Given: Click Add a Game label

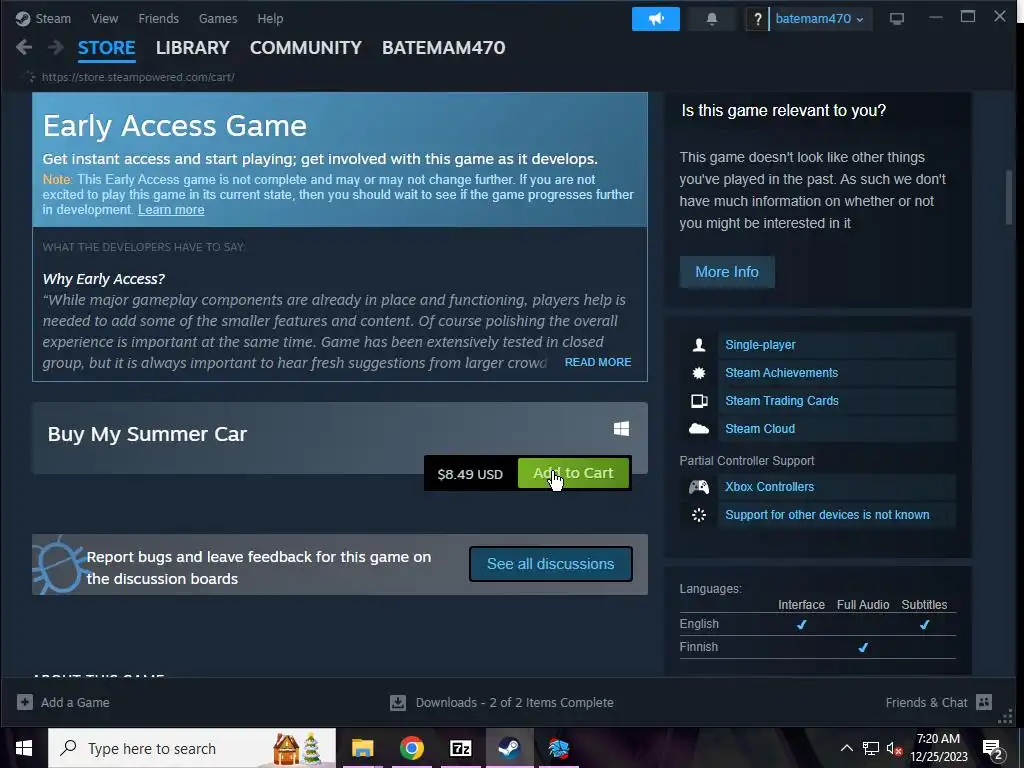Looking at the screenshot, I should (75, 703).
